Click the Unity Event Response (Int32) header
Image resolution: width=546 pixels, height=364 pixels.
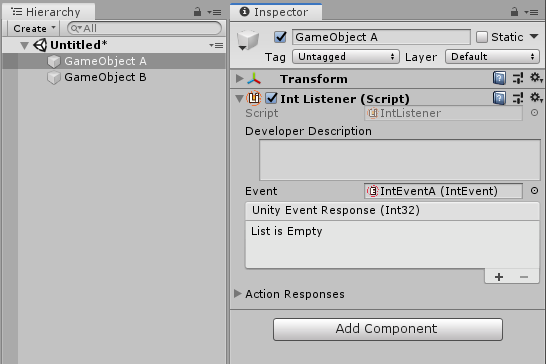coord(392,210)
